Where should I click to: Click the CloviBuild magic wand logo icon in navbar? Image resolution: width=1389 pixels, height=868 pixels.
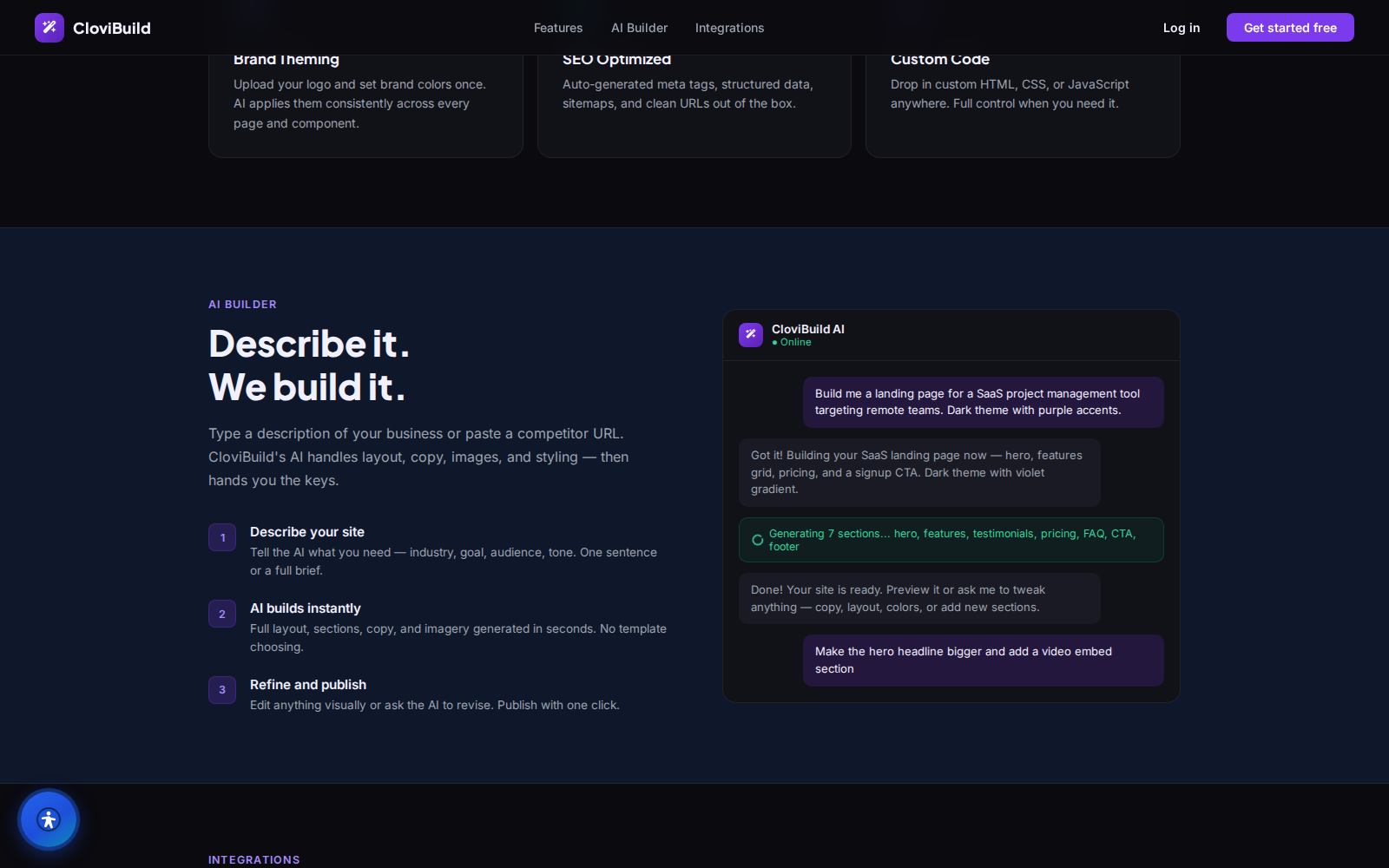[x=49, y=28]
